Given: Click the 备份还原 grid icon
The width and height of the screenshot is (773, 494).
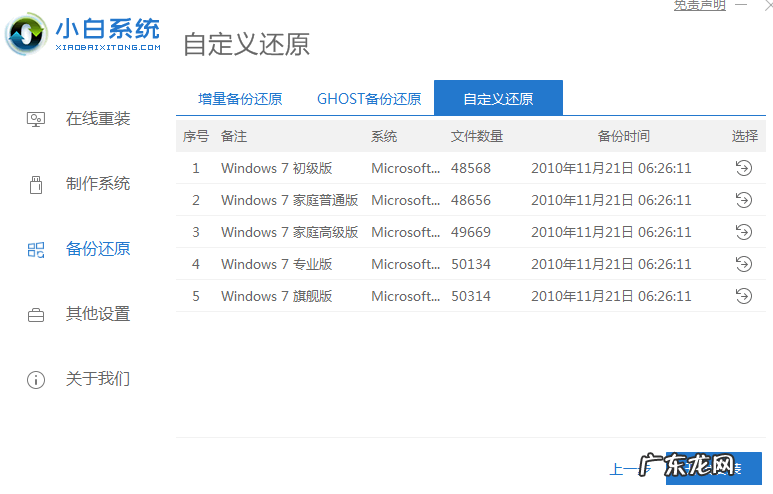Looking at the screenshot, I should click(x=36, y=249).
